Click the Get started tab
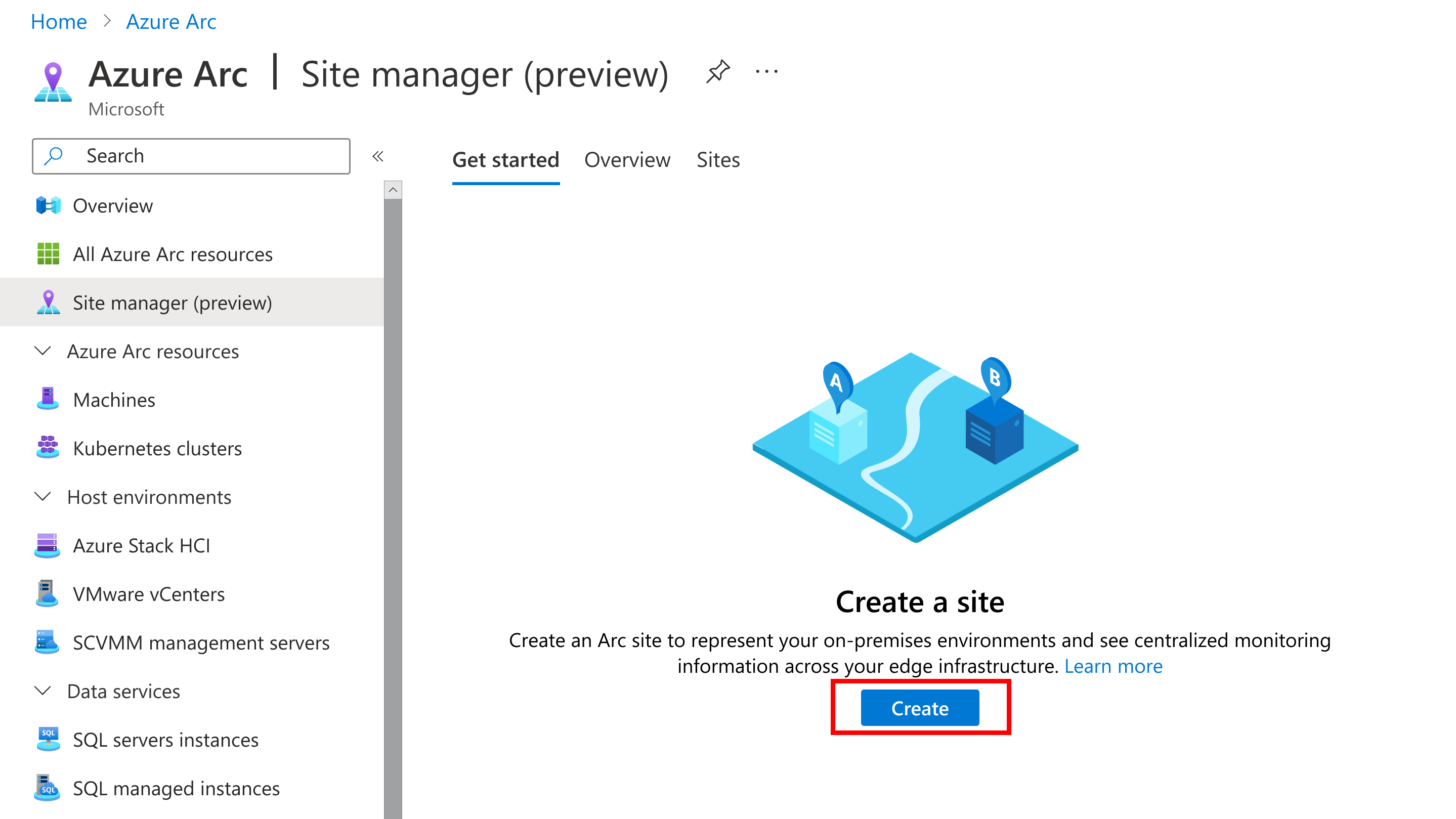Screen dimensions: 1456x819 [505, 159]
